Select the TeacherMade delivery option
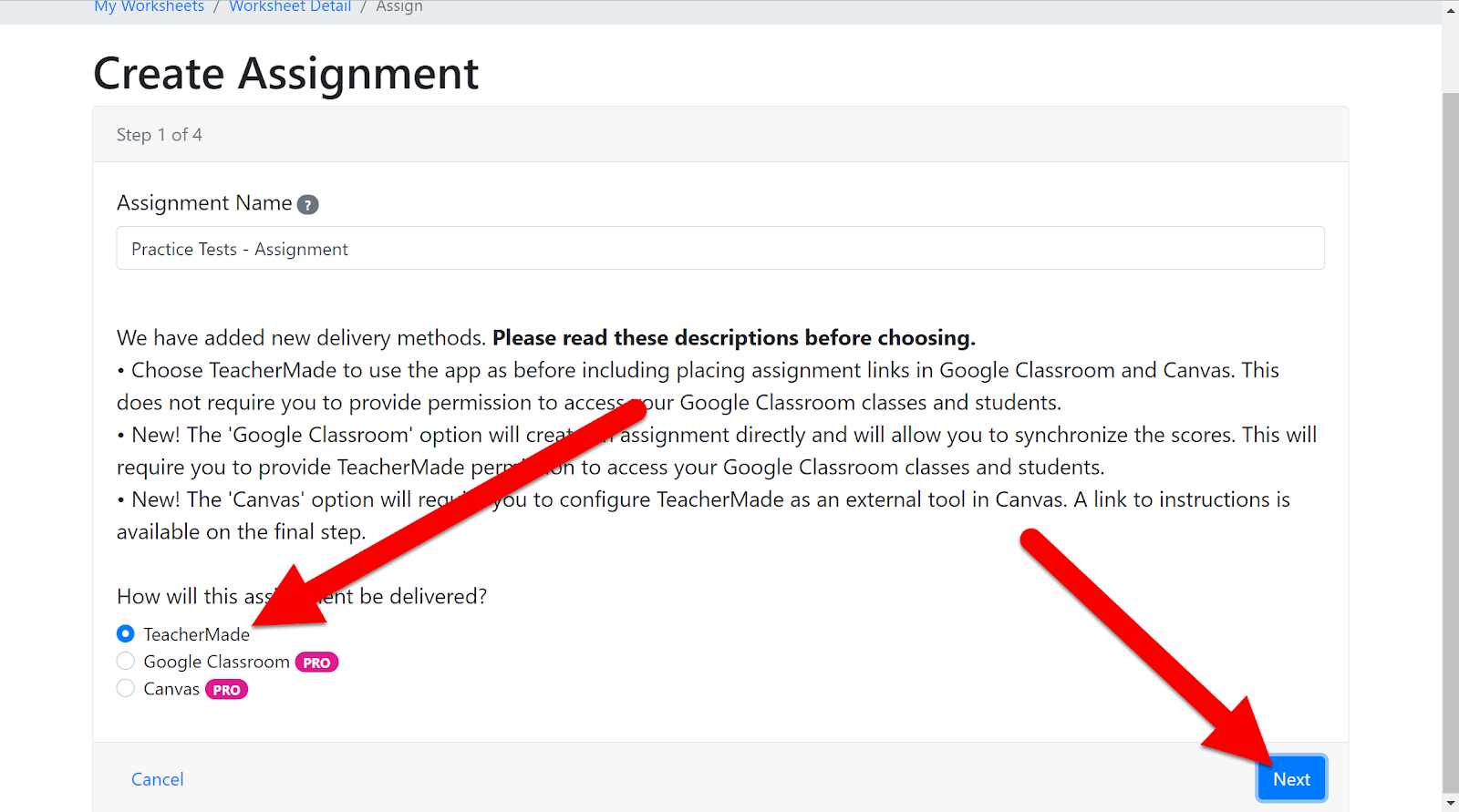Image resolution: width=1459 pixels, height=812 pixels. (x=126, y=633)
